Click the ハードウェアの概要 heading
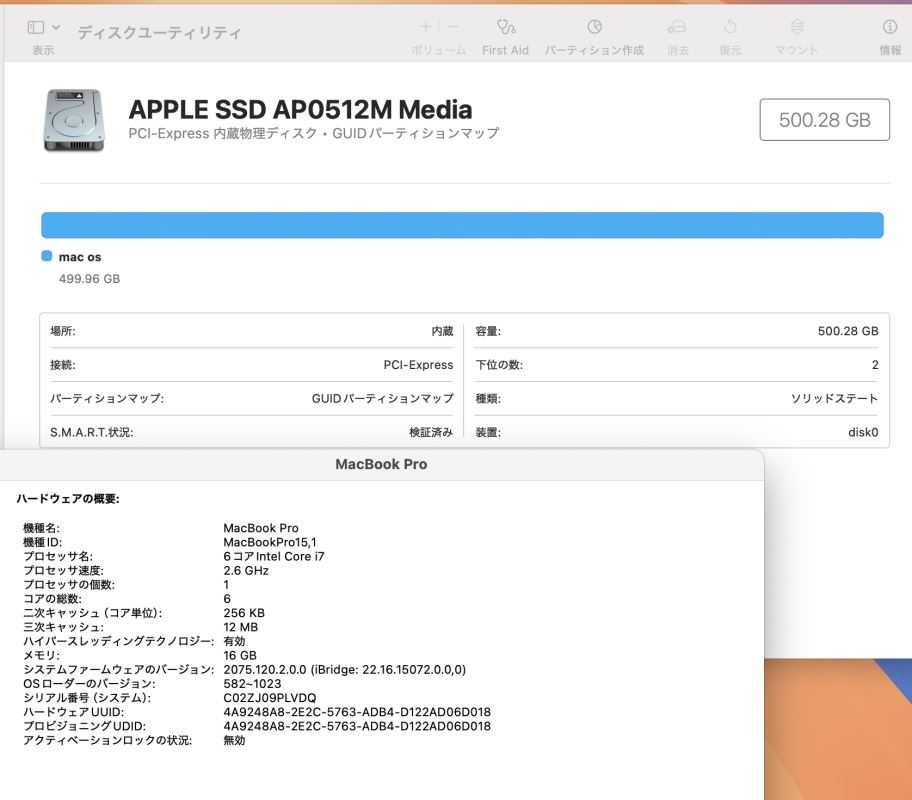Viewport: 912px width, 800px height. coord(67,499)
